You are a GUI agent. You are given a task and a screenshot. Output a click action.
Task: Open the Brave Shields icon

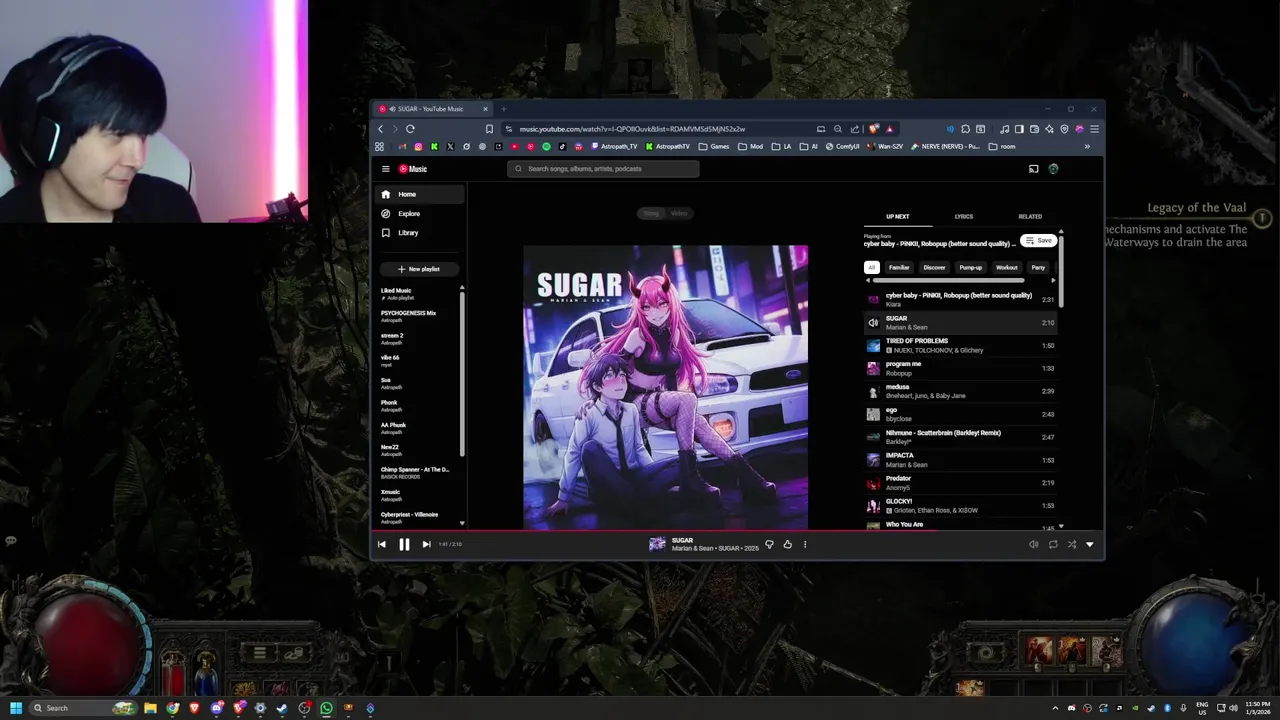point(874,129)
